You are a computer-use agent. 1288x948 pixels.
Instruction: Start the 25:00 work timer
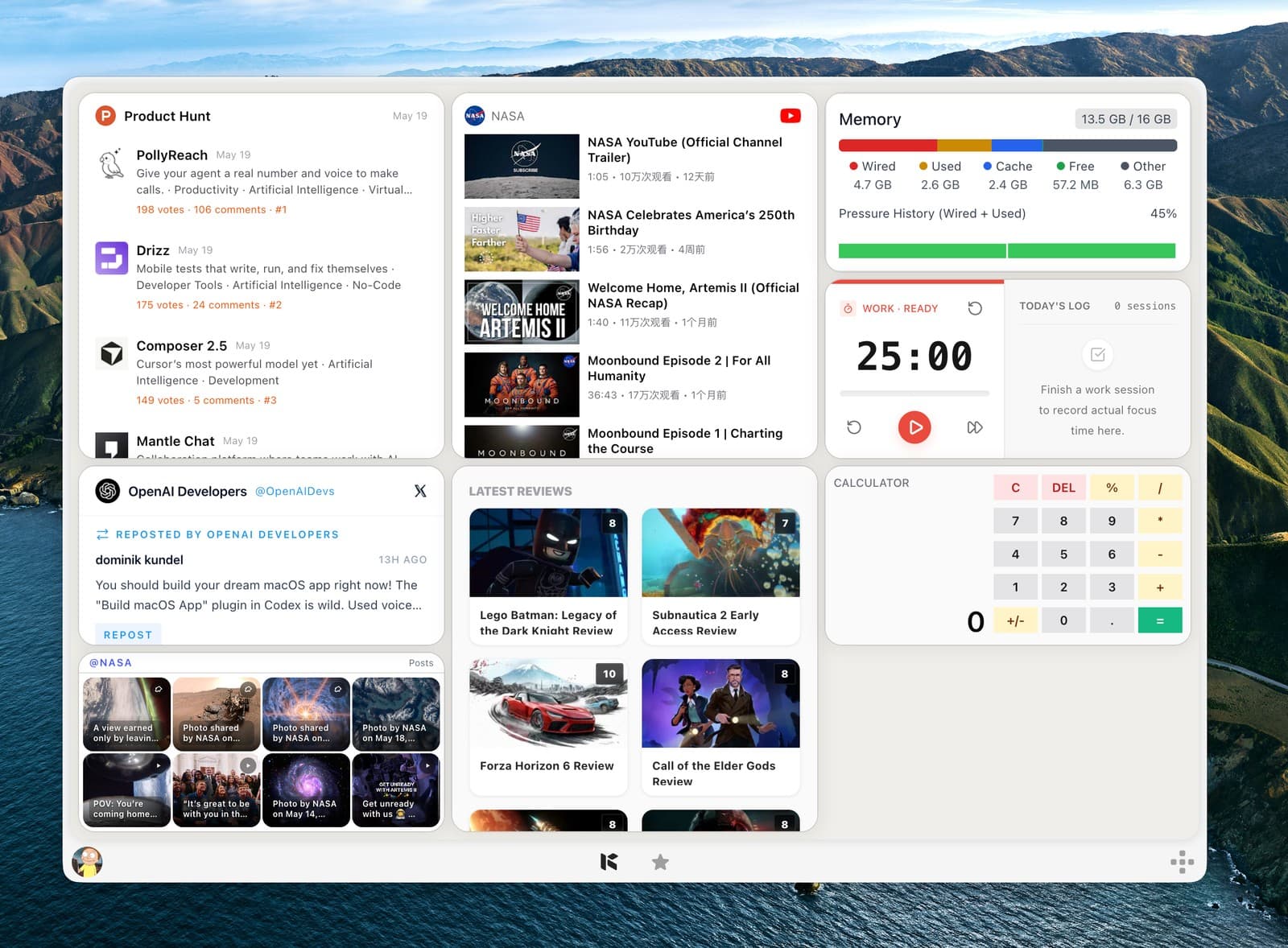[914, 427]
